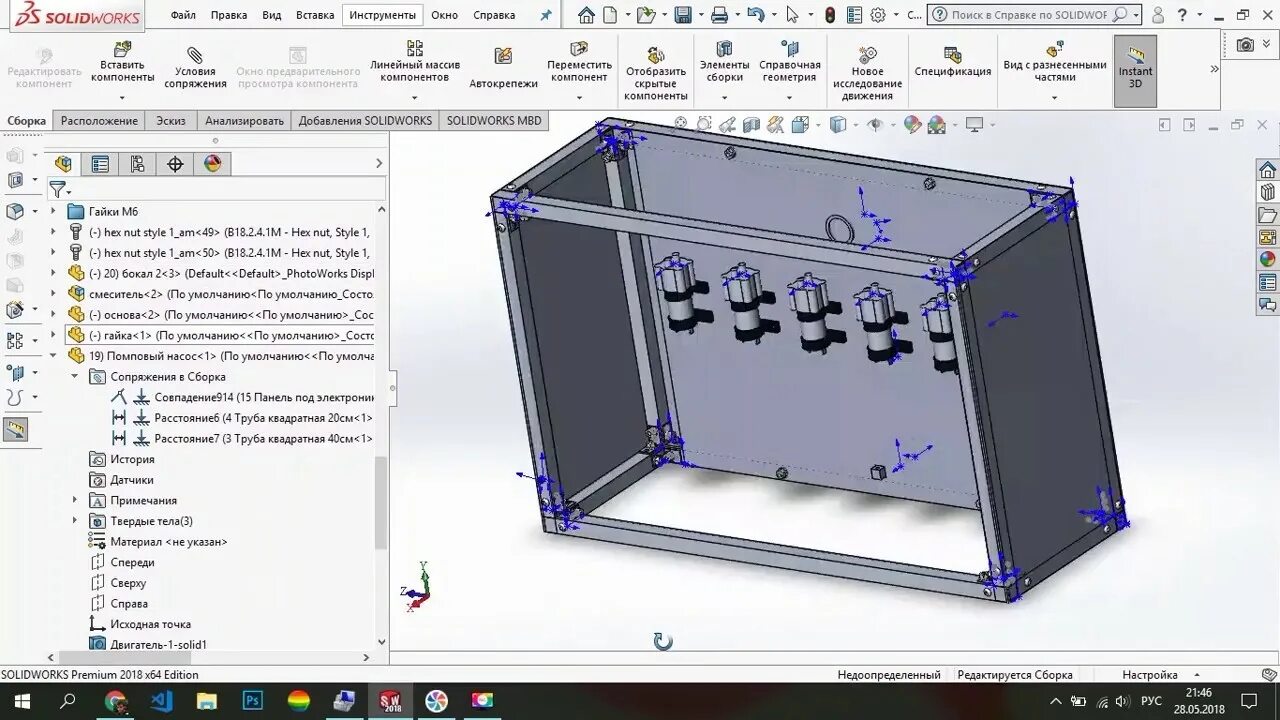The image size is (1280, 720).
Task: Open Smart Fasteners (Автокрепежи) tool
Action: tap(503, 68)
